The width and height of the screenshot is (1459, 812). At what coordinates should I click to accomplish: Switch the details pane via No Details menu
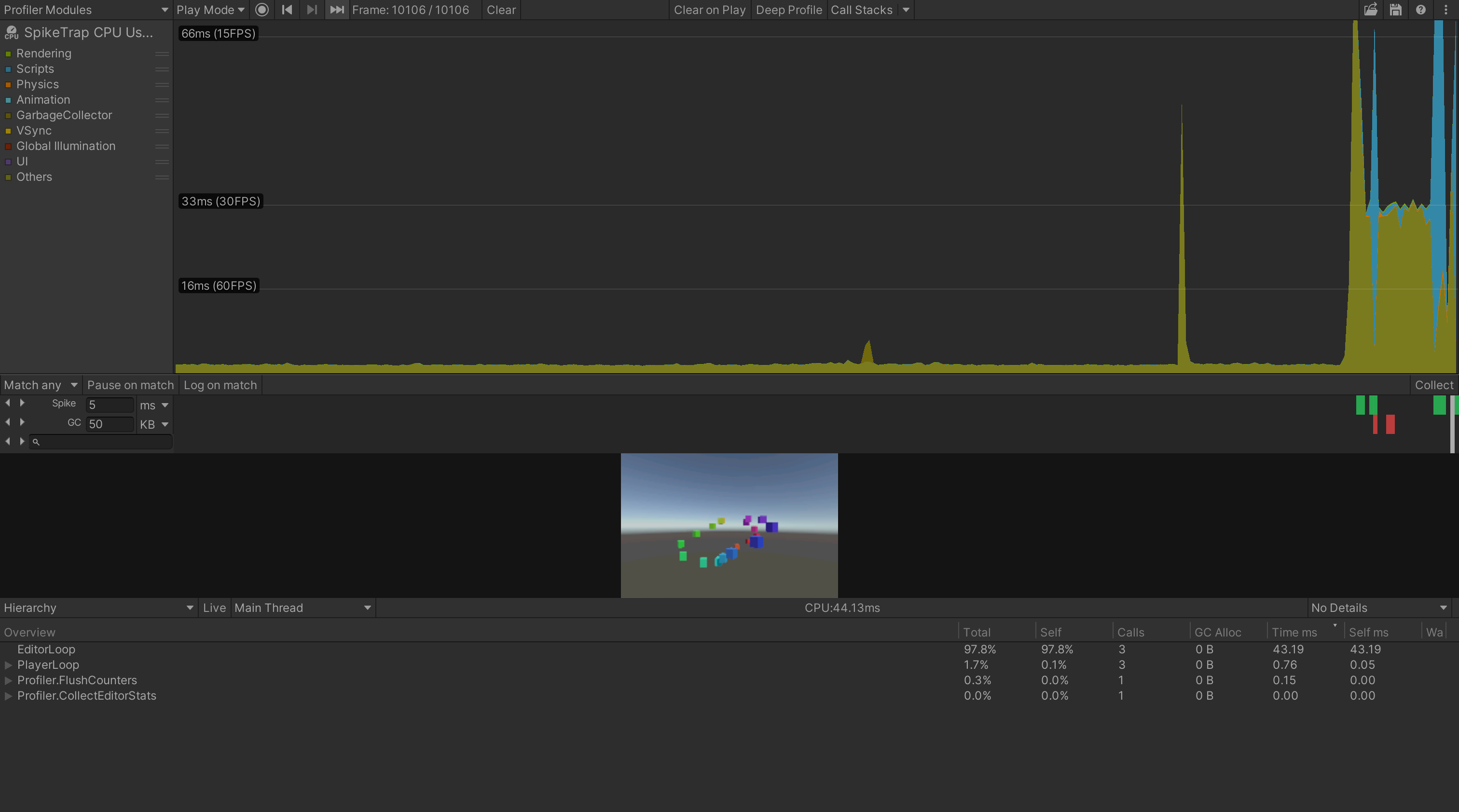click(1380, 607)
